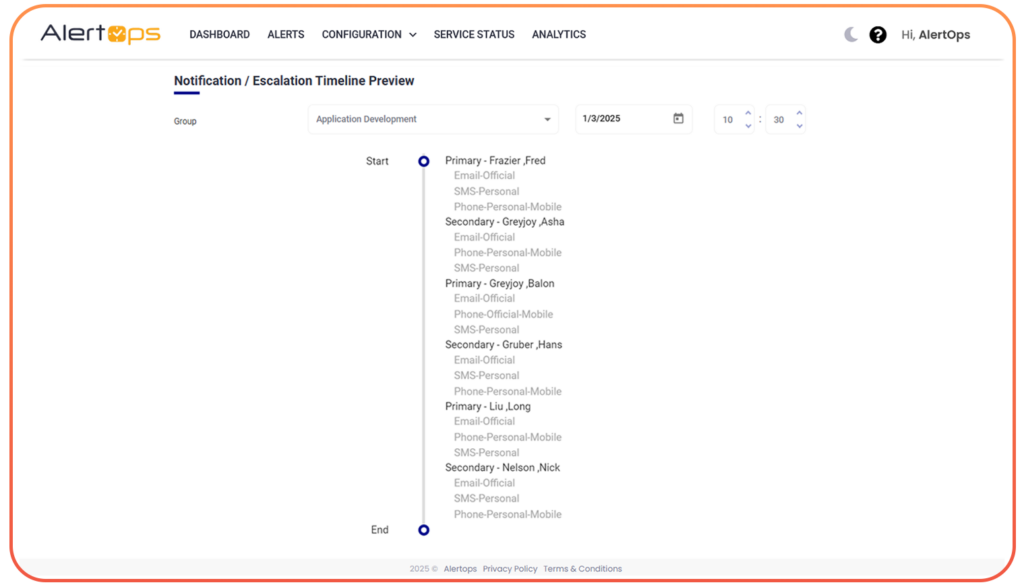Screen dimensions: 1024x587
Task: Open the Analytics section
Action: [559, 34]
